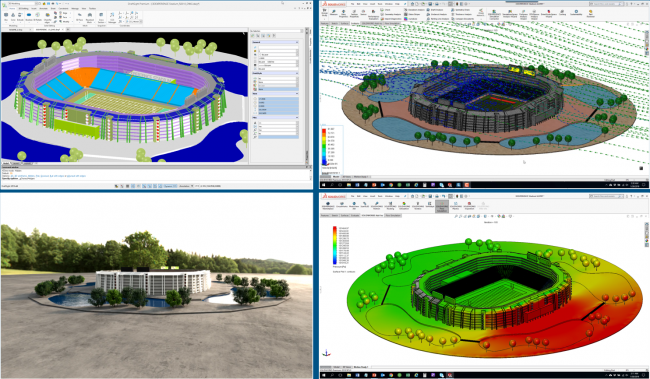Click the pressure color legend bar beside the green stadium
The width and height of the screenshot is (650, 379).
pos(335,245)
